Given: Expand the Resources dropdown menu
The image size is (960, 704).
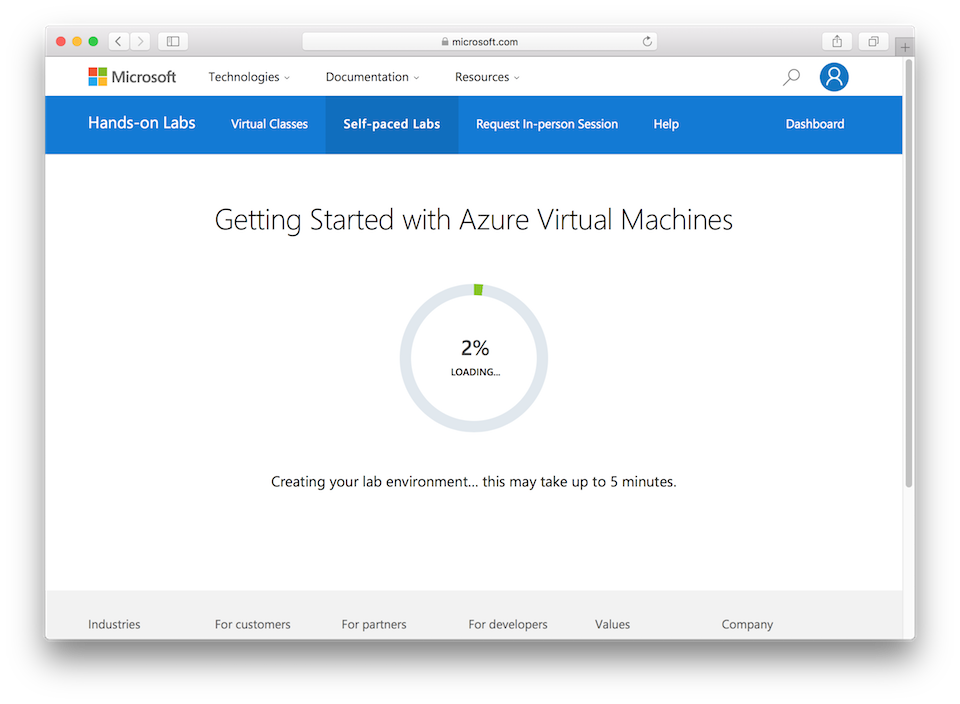Looking at the screenshot, I should pos(487,77).
